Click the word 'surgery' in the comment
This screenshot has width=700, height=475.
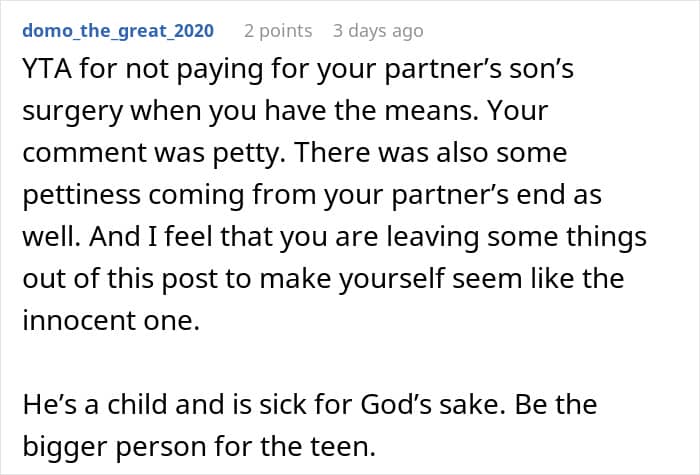click(x=72, y=112)
